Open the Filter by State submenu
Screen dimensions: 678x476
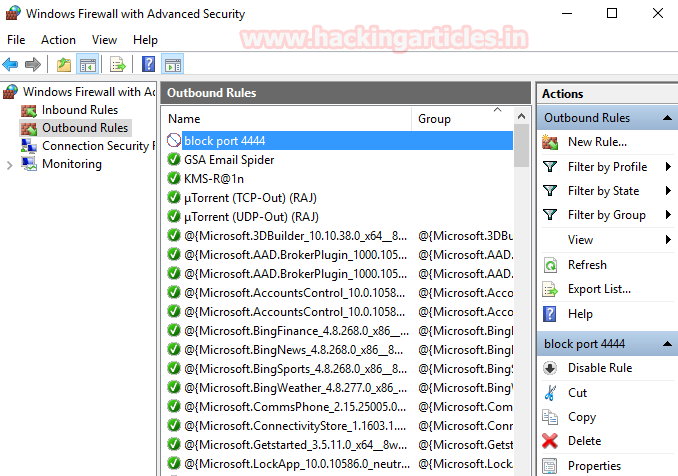667,191
